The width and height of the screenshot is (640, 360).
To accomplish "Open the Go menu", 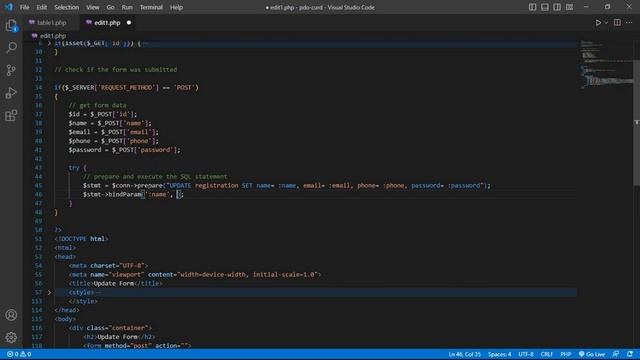I will [x=111, y=7].
